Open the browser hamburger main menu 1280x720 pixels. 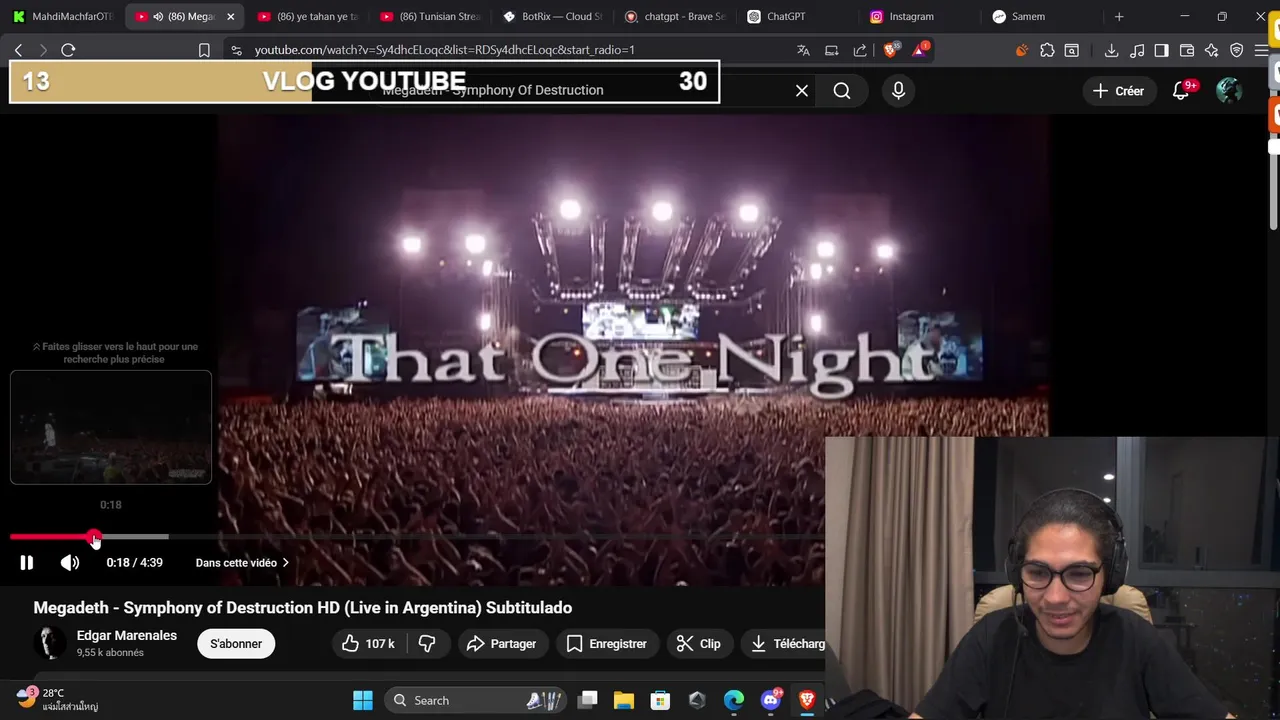[x=1262, y=50]
